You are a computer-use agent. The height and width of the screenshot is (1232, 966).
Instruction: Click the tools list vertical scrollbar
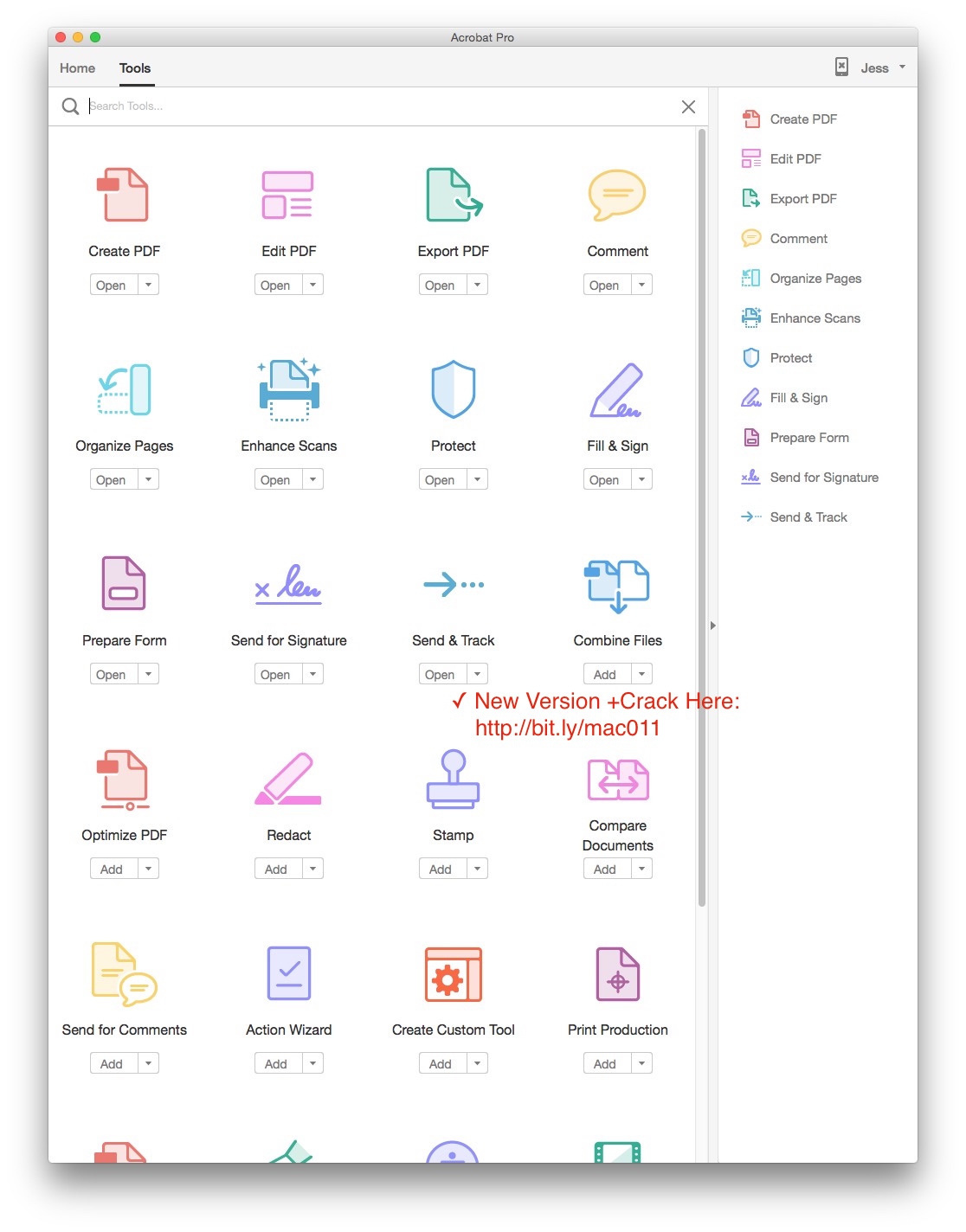click(702, 517)
